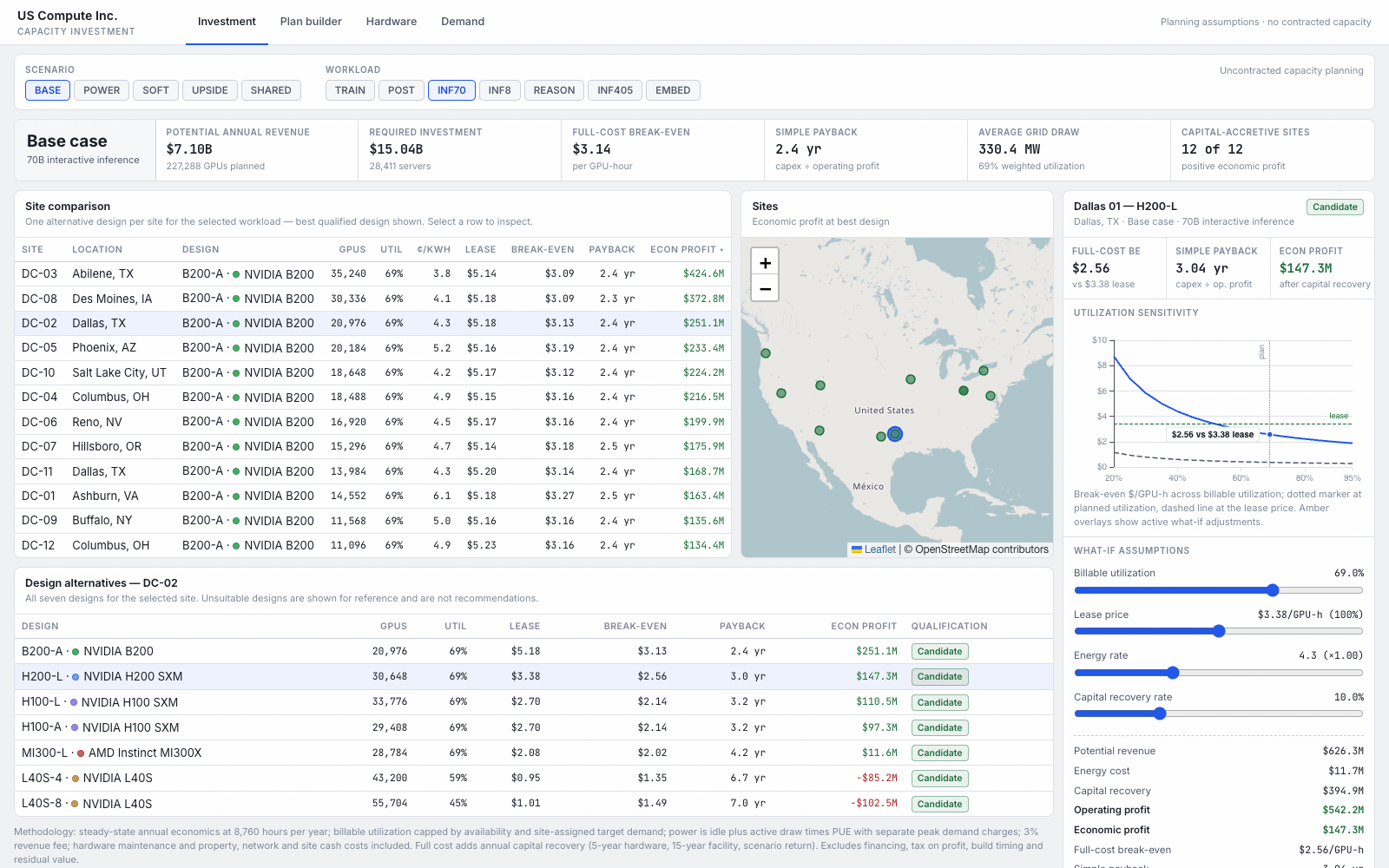Select the SHARED scenario
Image resolution: width=1389 pixels, height=868 pixels.
[271, 90]
